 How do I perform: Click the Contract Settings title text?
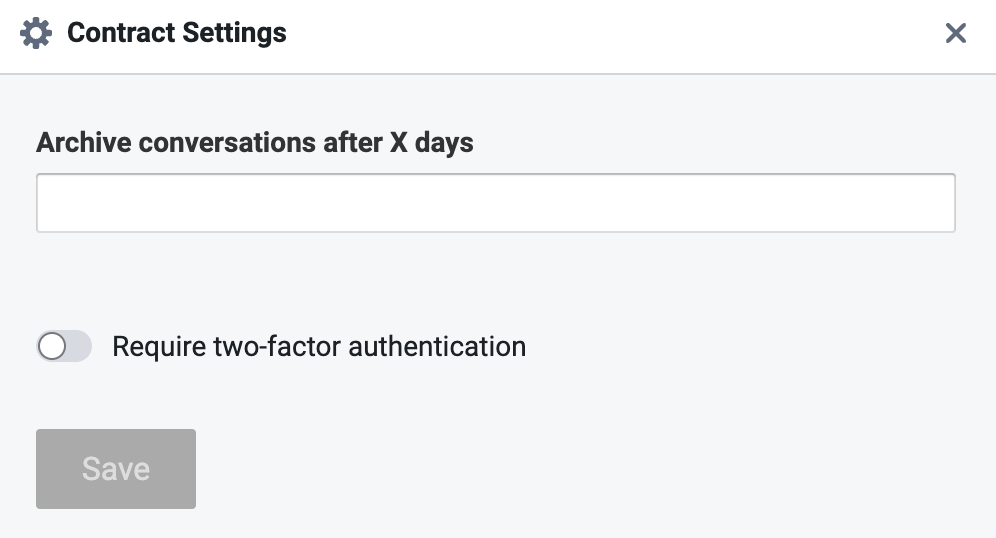click(x=176, y=33)
